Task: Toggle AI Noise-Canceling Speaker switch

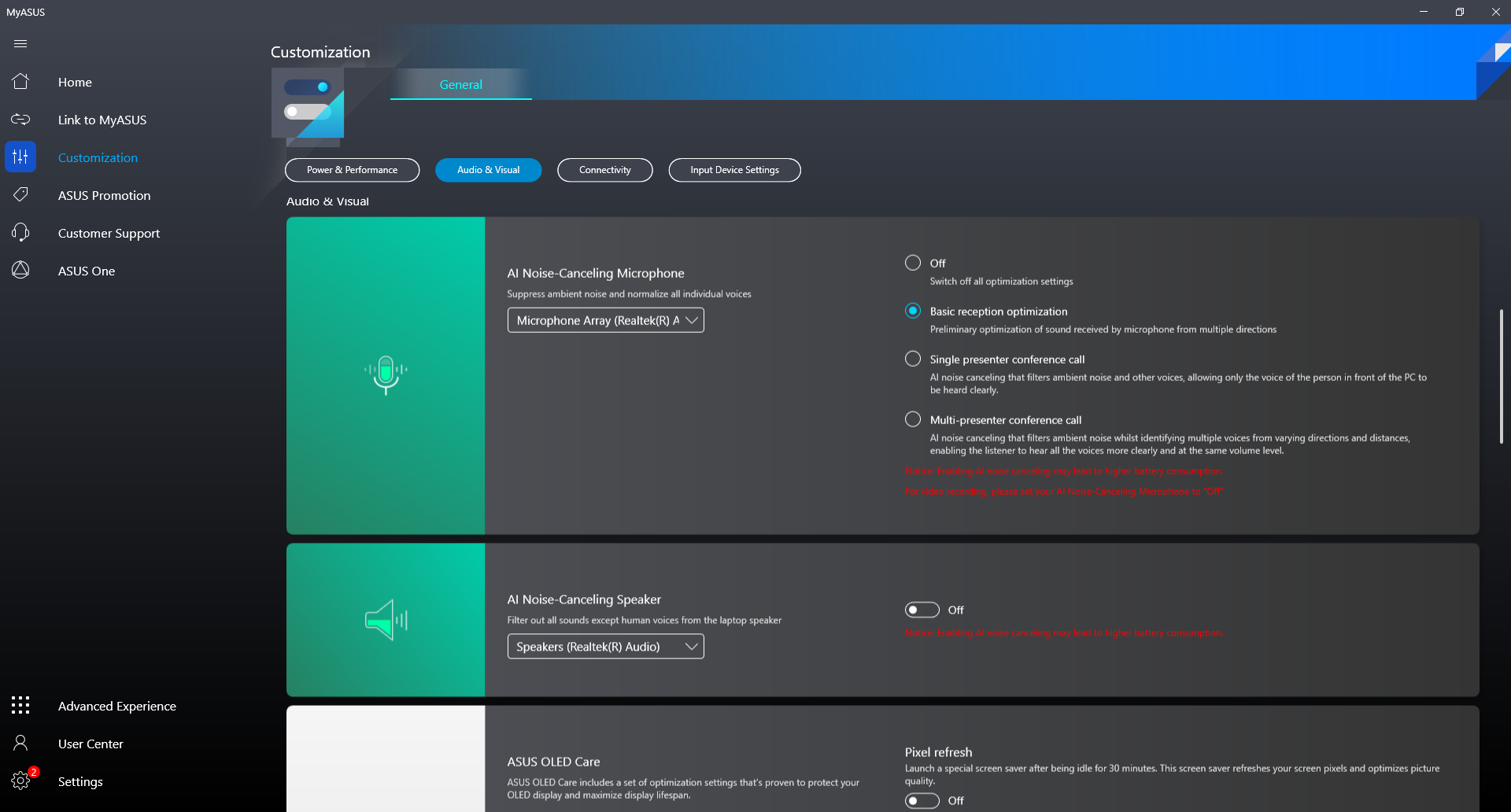Action: [x=922, y=610]
